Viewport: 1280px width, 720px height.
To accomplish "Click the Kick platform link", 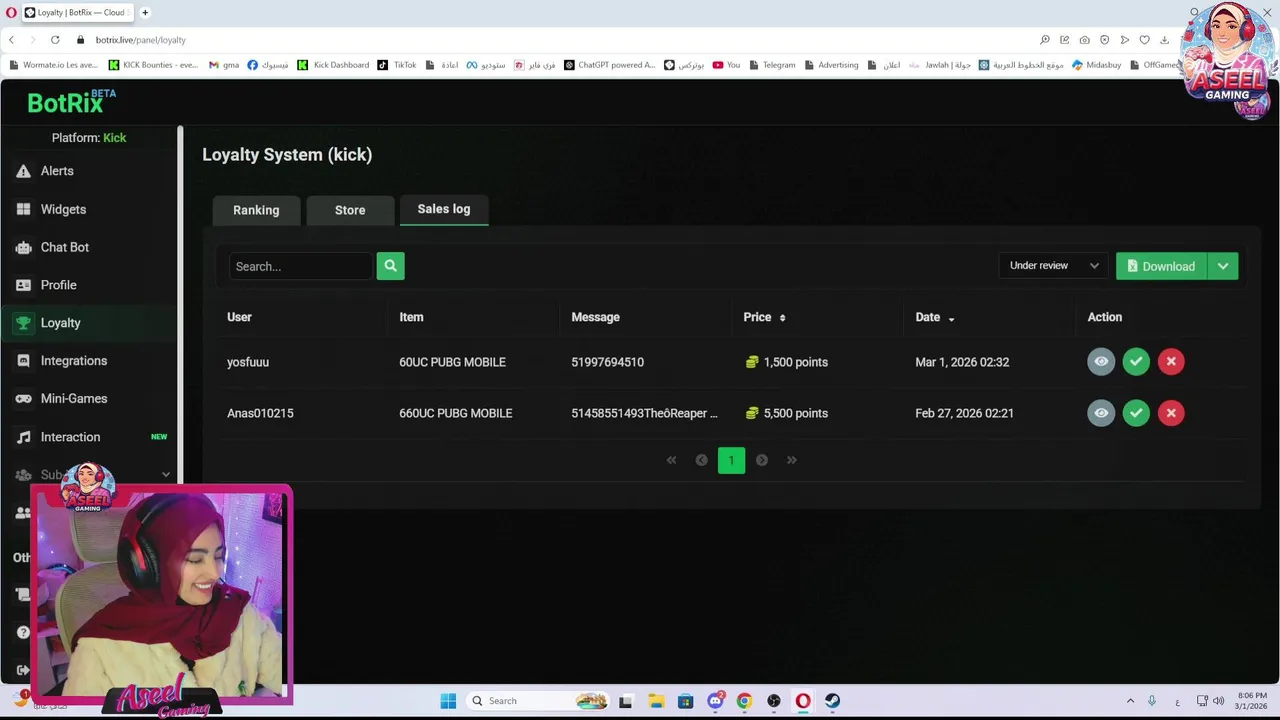I will [x=115, y=138].
